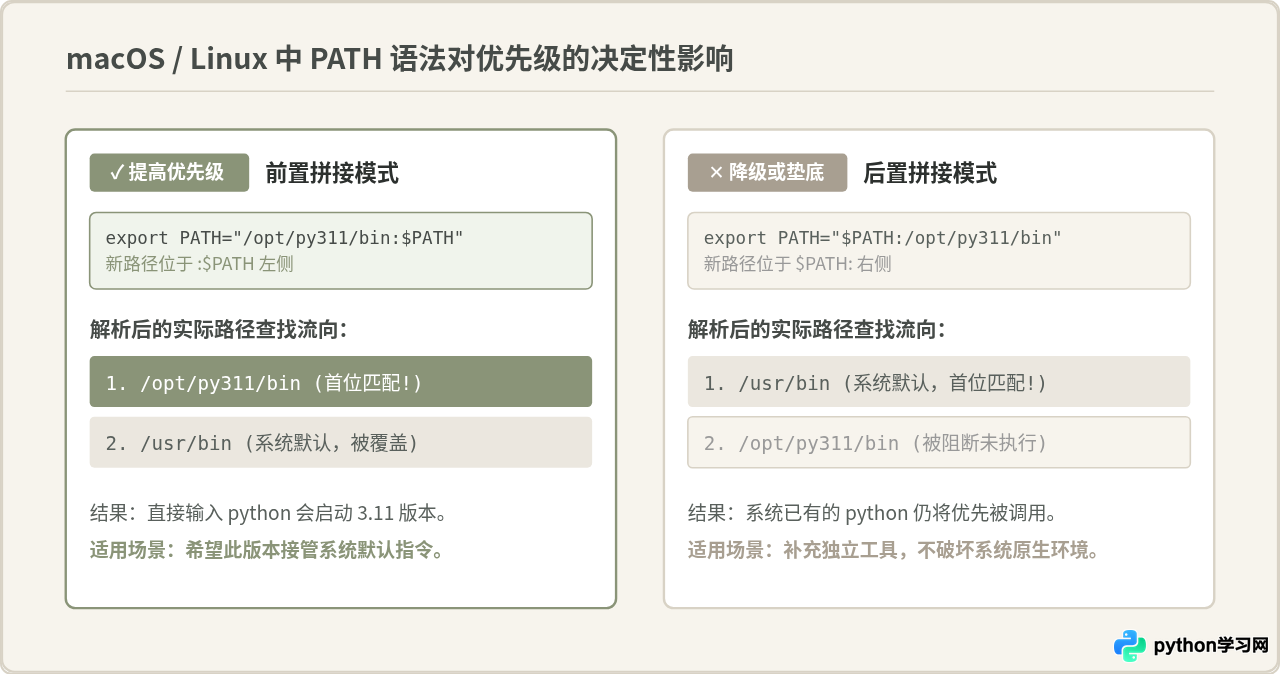Click the × 降级或垫底 badge

767,172
